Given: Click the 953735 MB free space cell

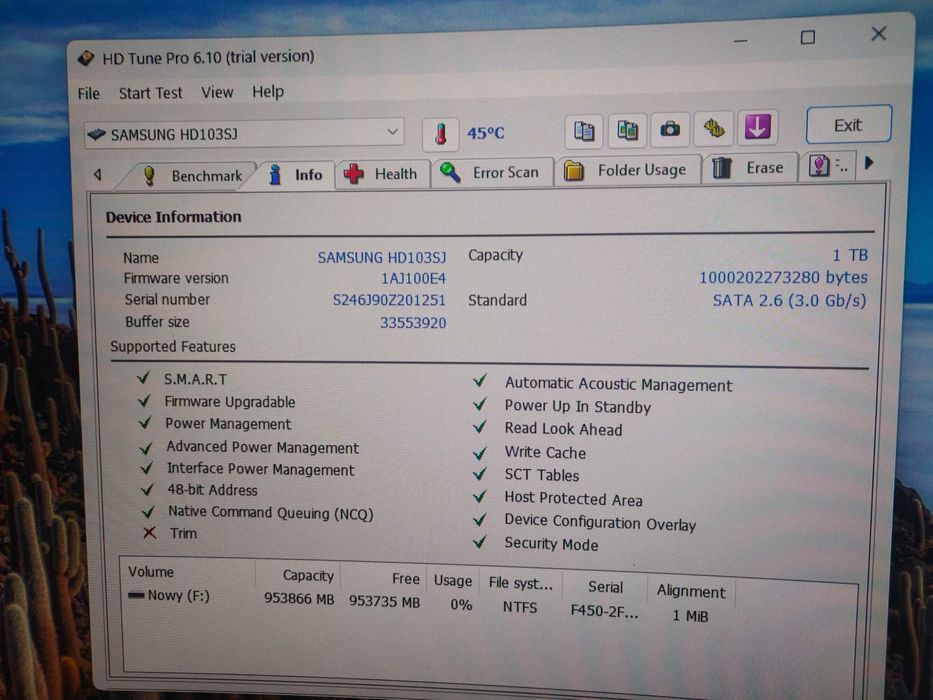Looking at the screenshot, I should pyautogui.click(x=384, y=602).
